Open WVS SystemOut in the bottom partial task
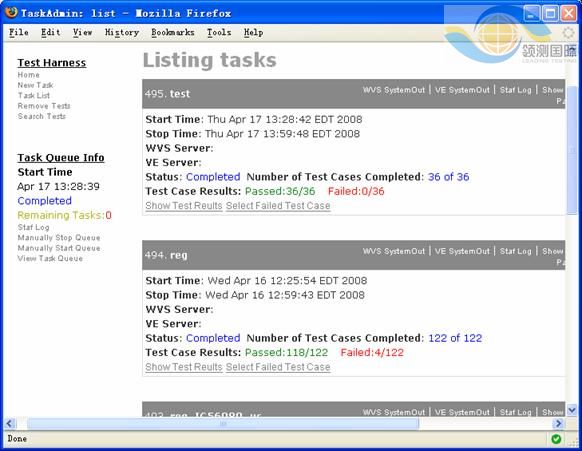Image resolution: width=582 pixels, height=451 pixels. 394,412
